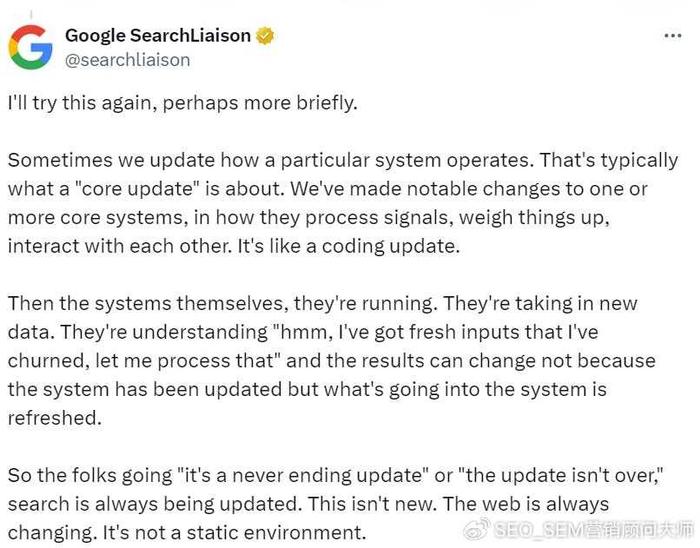
Task: Click quote "the update isn't over,"
Action: pyautogui.click(x=562, y=475)
